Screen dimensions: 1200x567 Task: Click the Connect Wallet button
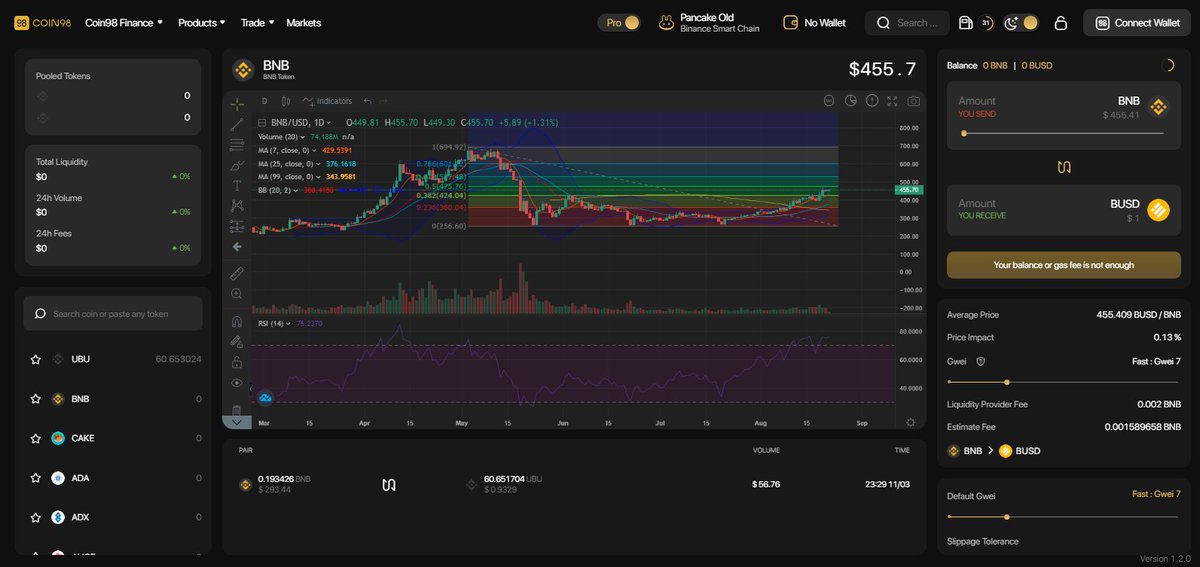(1137, 22)
